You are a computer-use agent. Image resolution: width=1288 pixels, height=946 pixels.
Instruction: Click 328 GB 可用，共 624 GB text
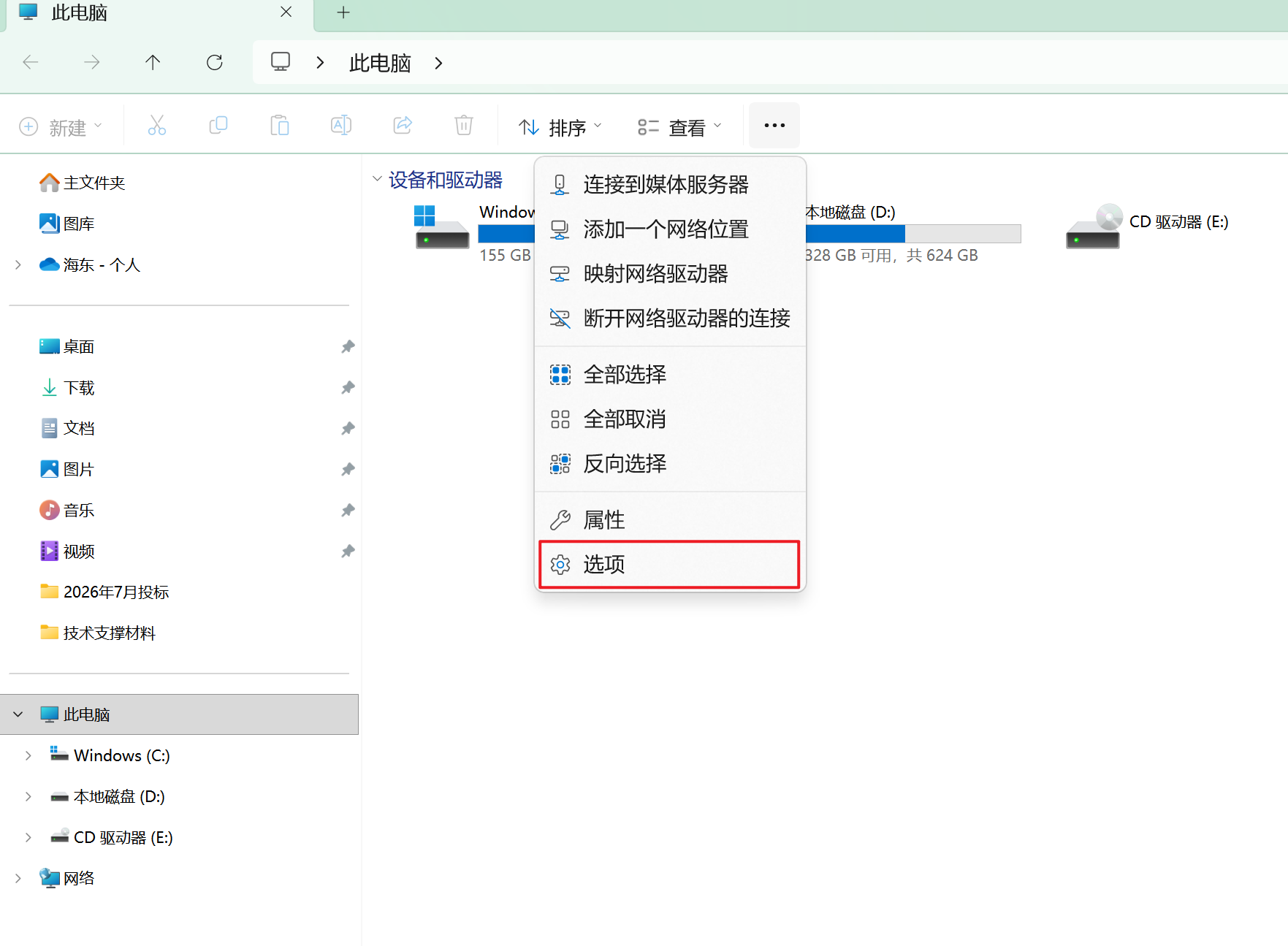(891, 255)
